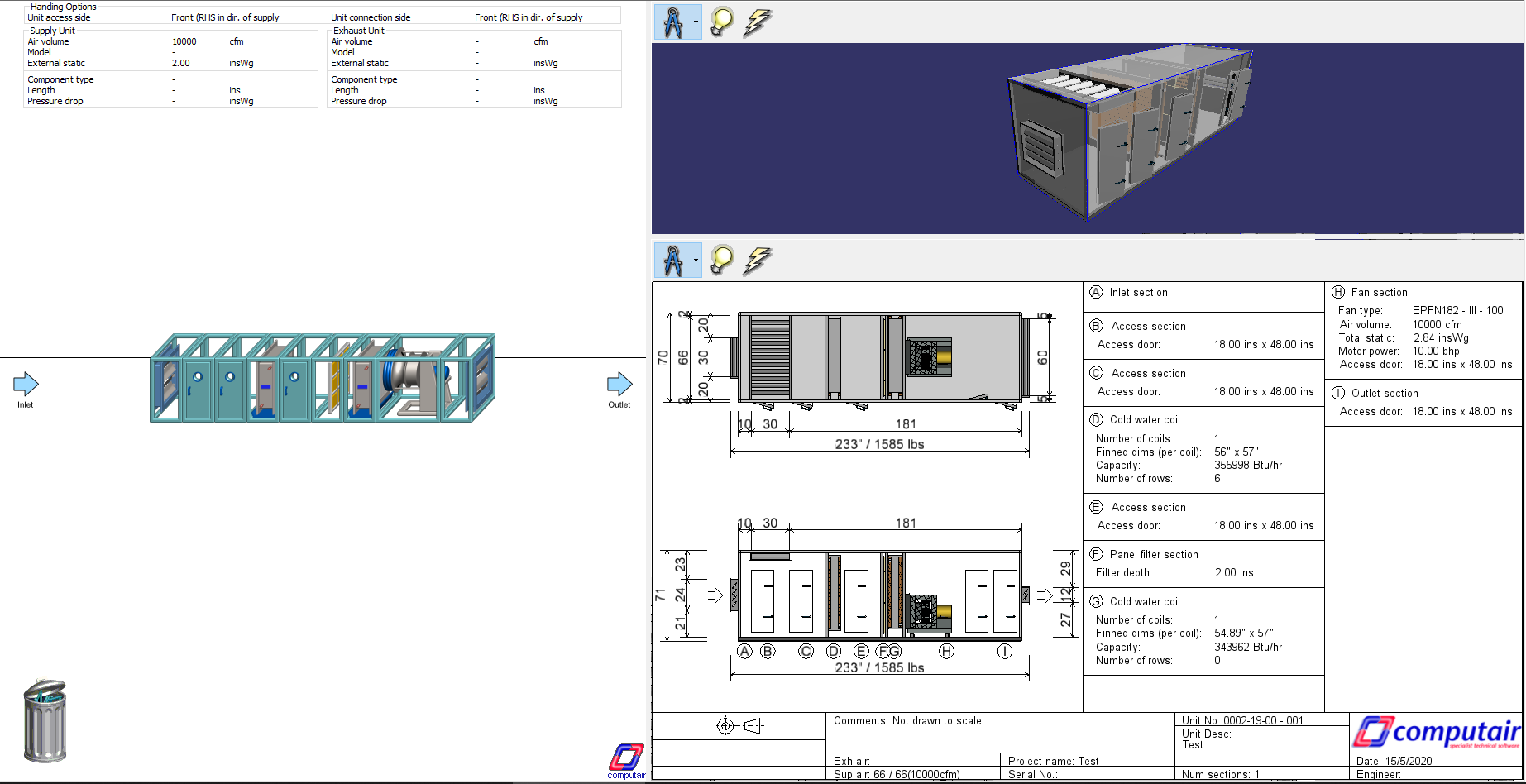The image size is (1526, 784).
Task: Click the Supply Unit air volume value 10000
Action: pyautogui.click(x=183, y=41)
